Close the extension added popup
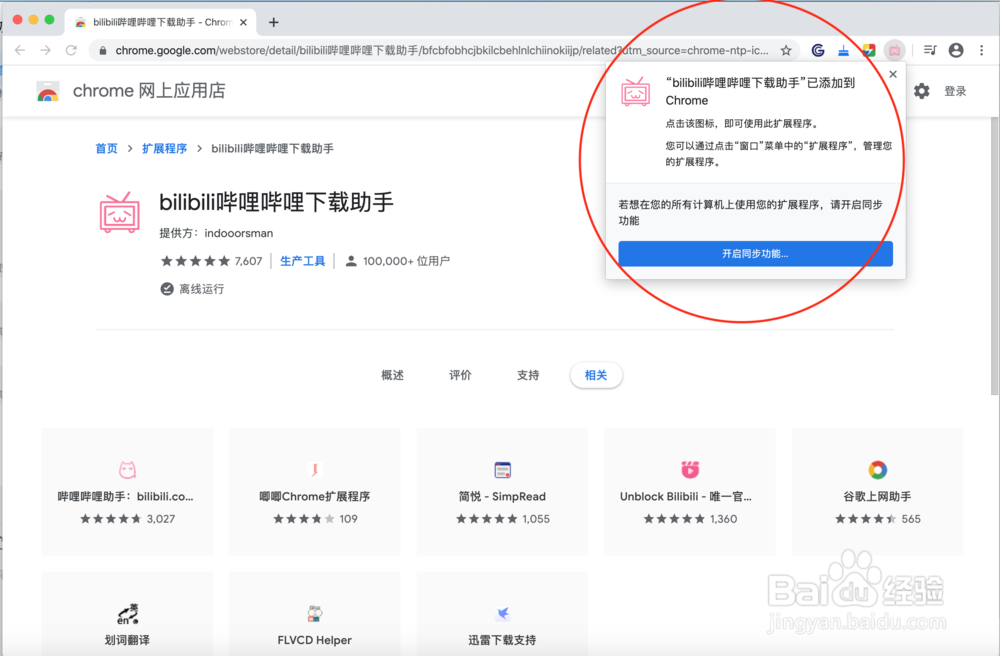 (893, 75)
